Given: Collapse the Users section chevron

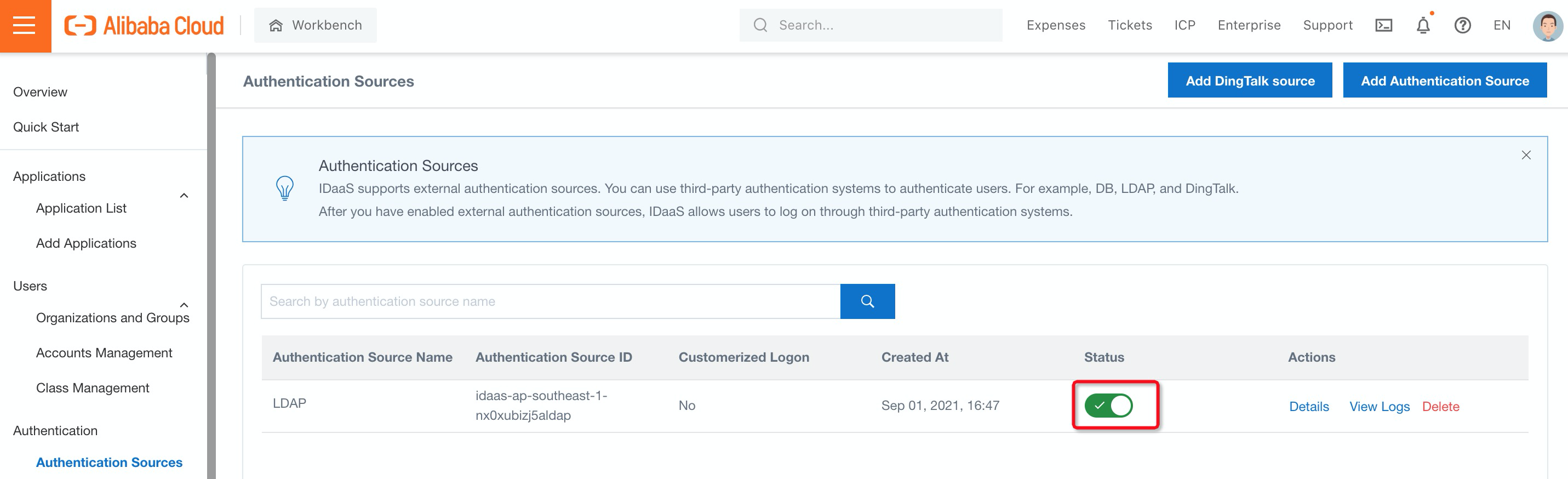Looking at the screenshot, I should click(184, 305).
